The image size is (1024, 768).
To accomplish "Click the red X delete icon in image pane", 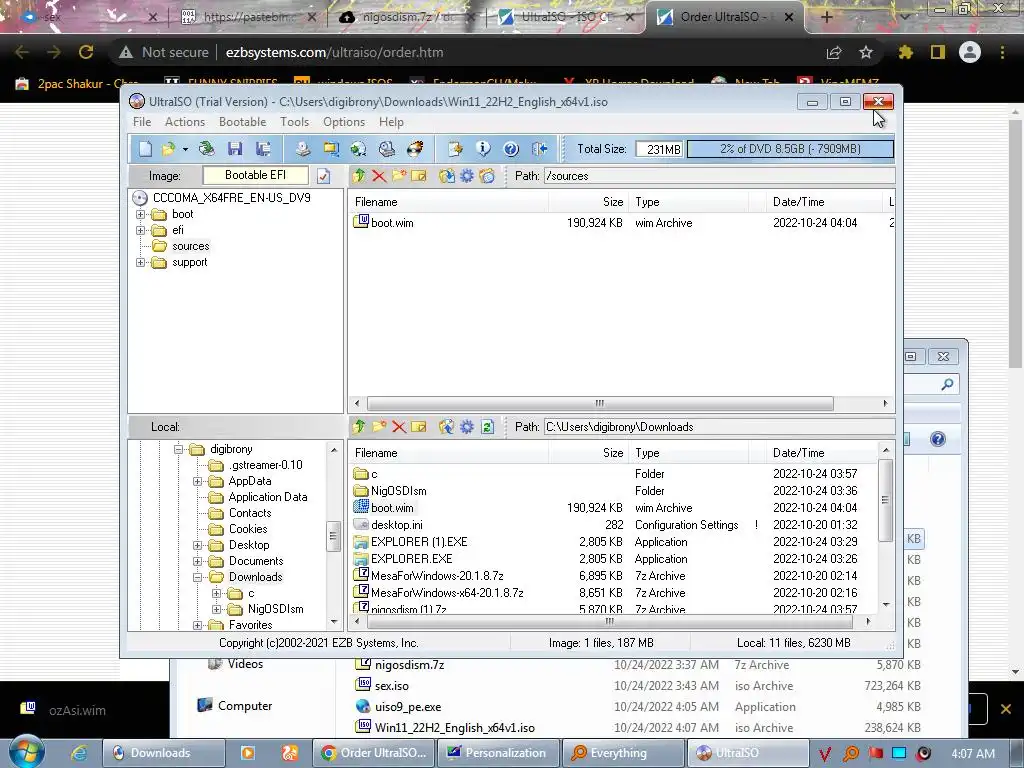I will (379, 176).
